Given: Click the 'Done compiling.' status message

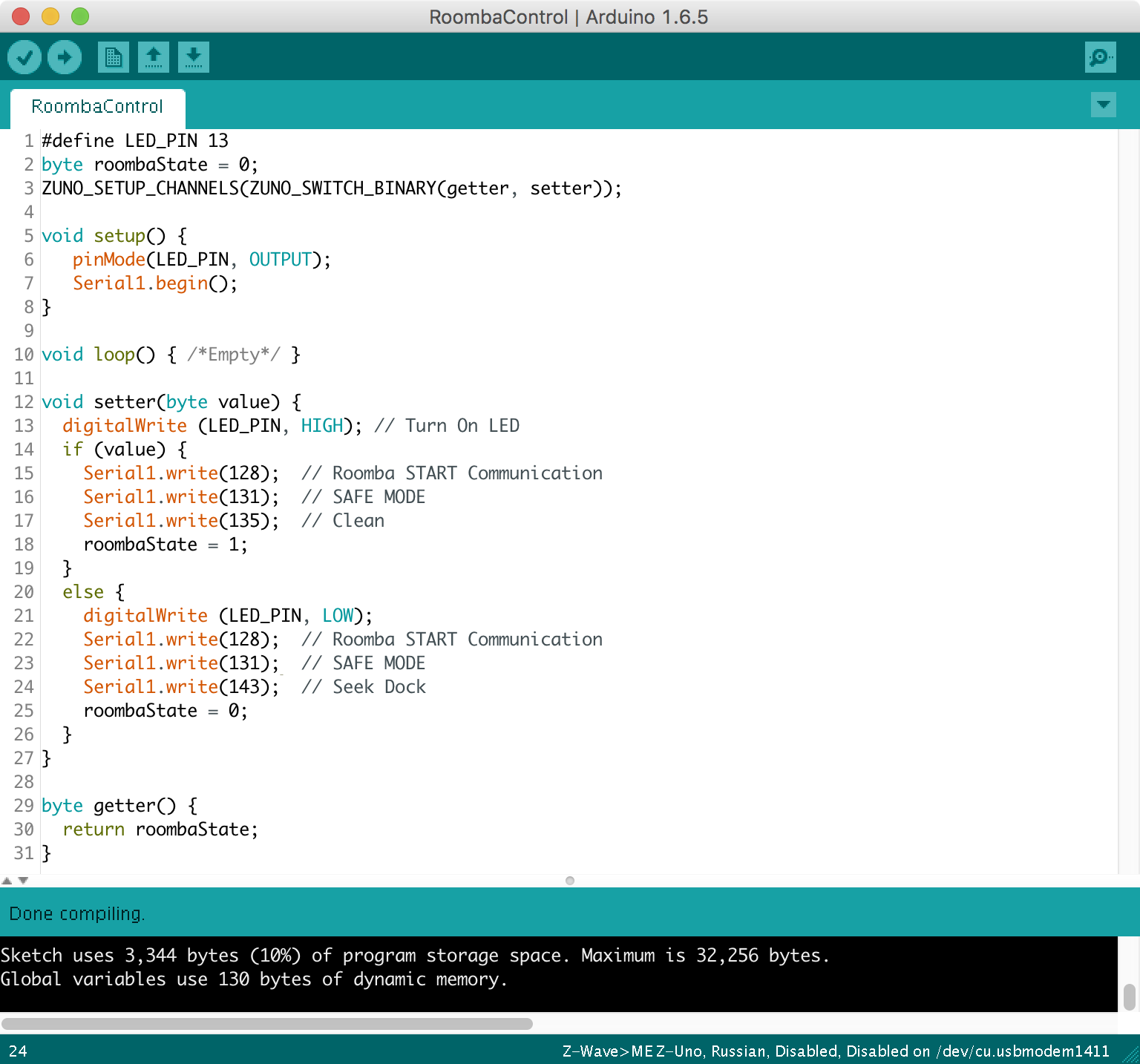Looking at the screenshot, I should coord(77,913).
